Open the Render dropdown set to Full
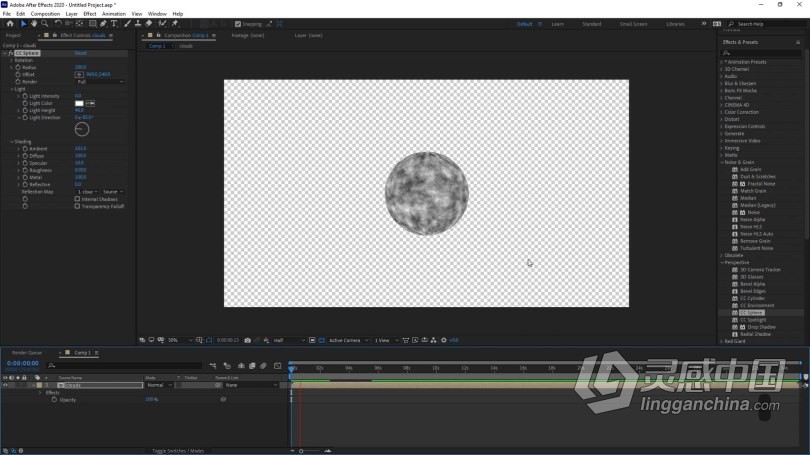This screenshot has height=455, width=810. tap(100, 82)
